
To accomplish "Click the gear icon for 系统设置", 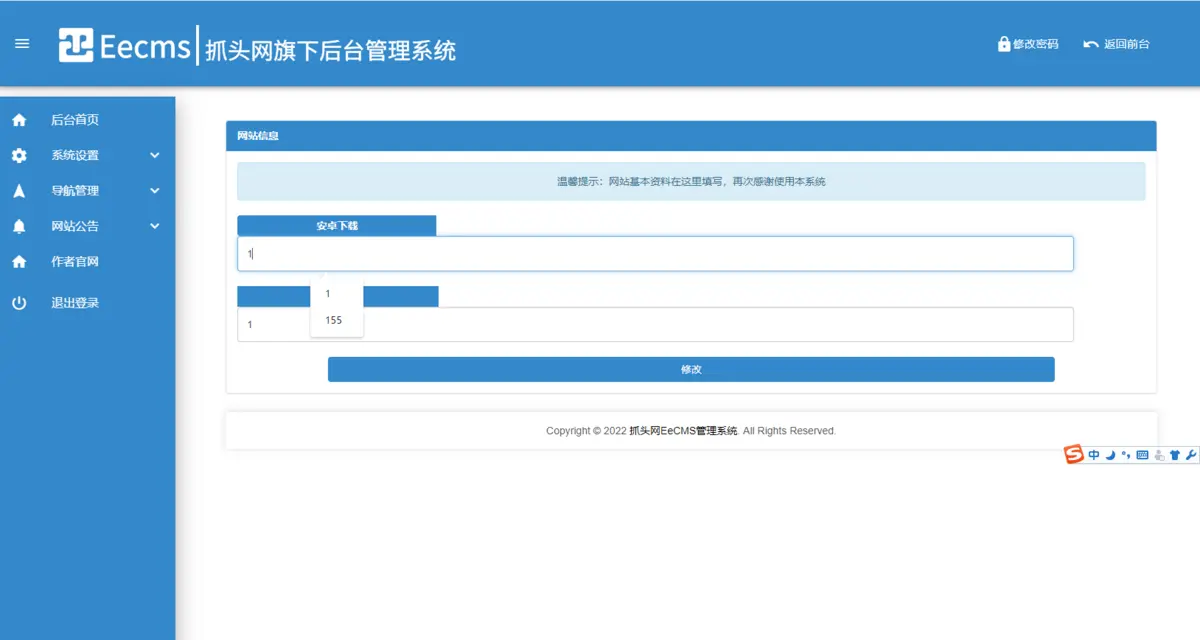I will [19, 156].
